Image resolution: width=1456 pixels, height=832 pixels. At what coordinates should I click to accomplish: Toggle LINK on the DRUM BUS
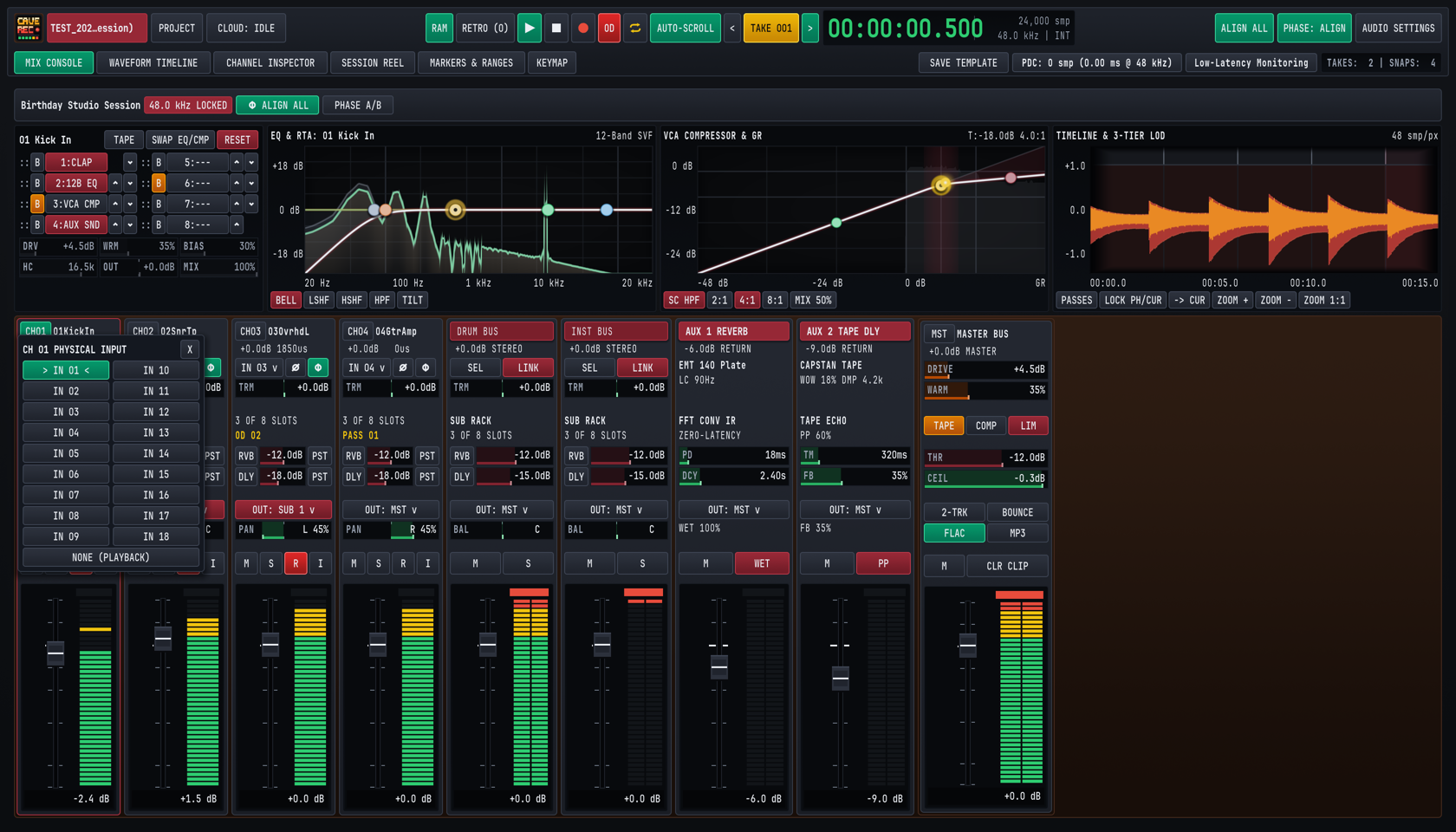click(x=528, y=367)
